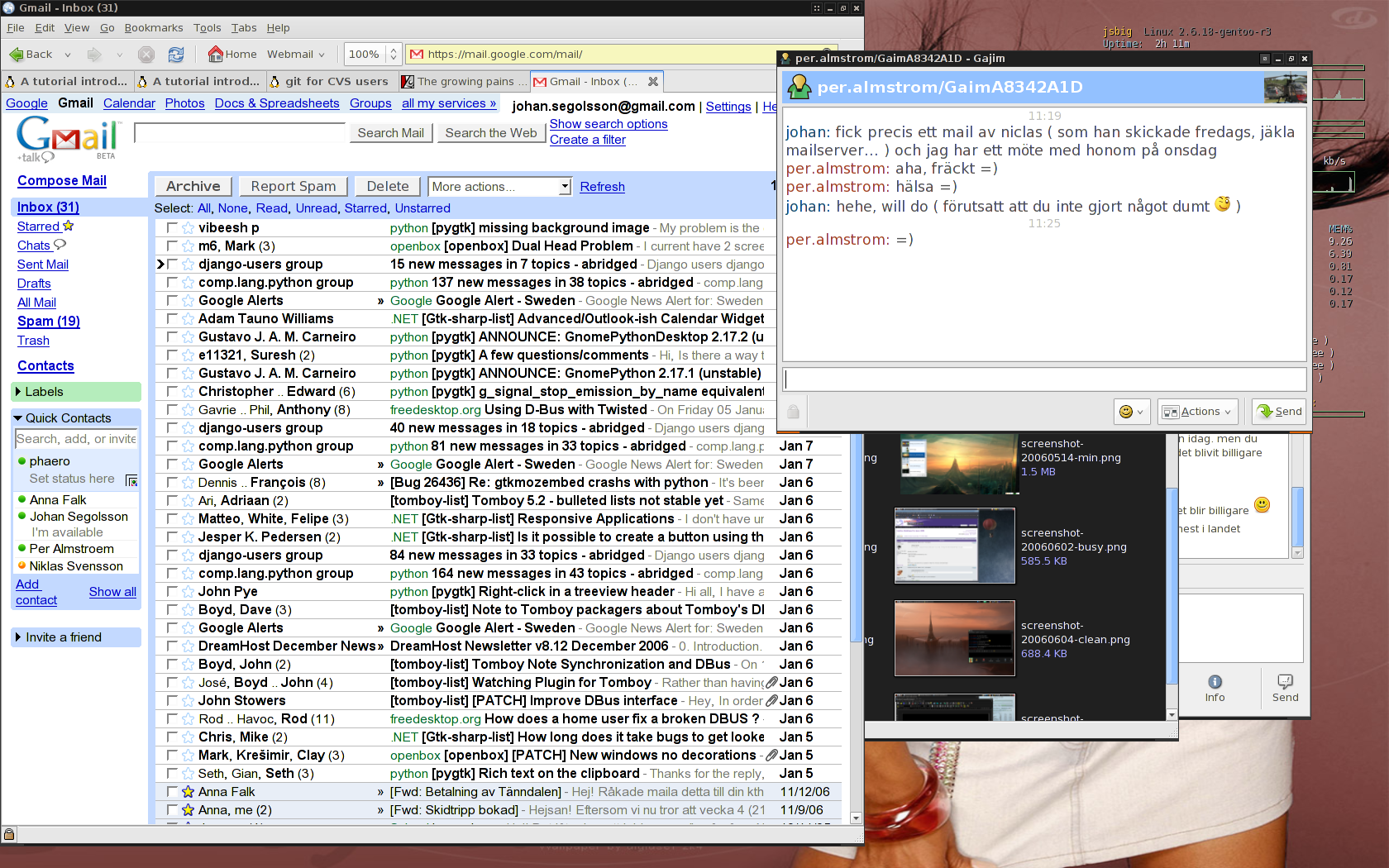Click the greyed Forward arrow in browser toolbar
Viewport: 1389px width, 868px height.
pyautogui.click(x=94, y=55)
